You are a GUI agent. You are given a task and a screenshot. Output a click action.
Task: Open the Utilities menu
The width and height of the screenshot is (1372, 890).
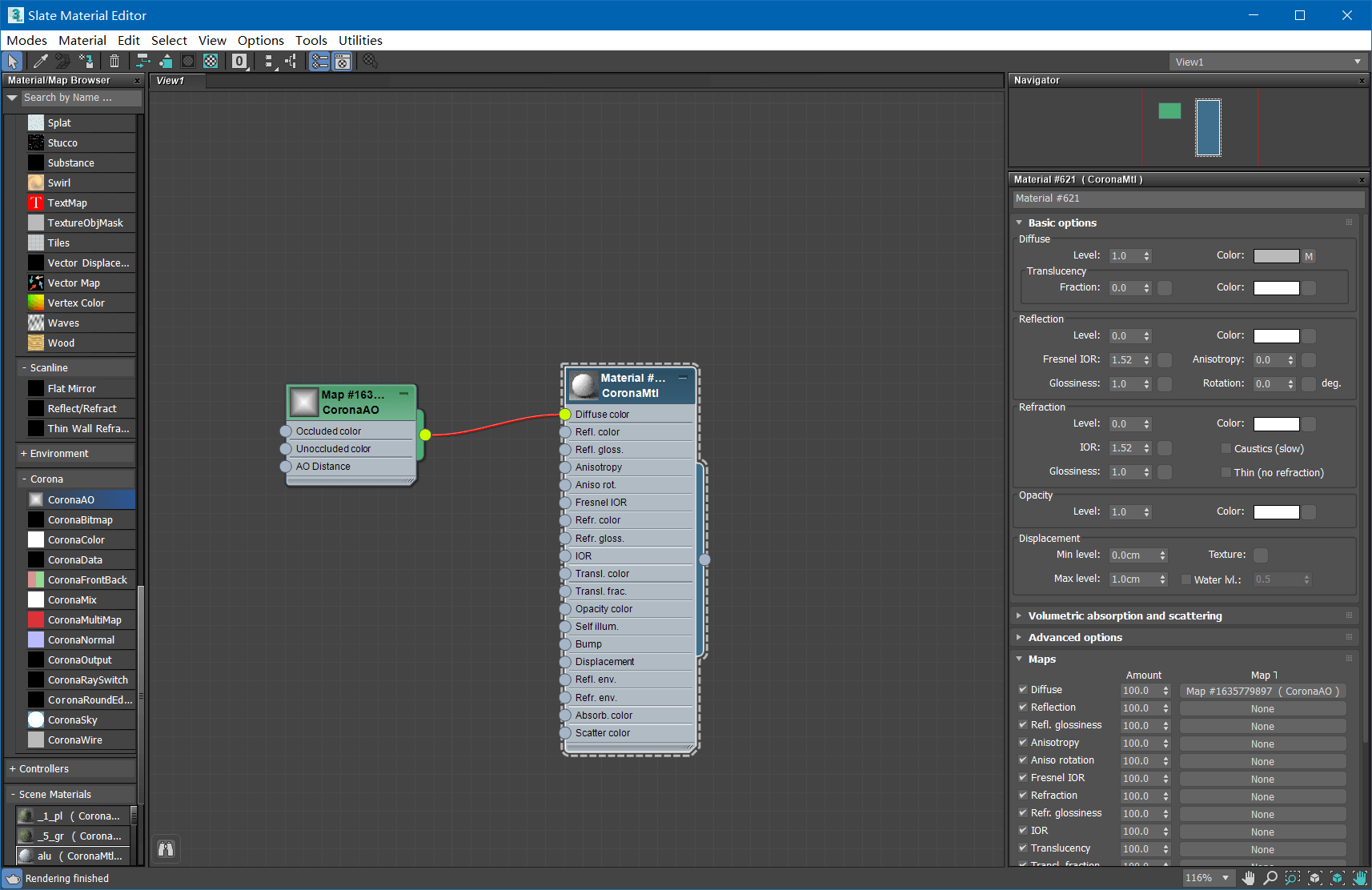click(x=360, y=40)
